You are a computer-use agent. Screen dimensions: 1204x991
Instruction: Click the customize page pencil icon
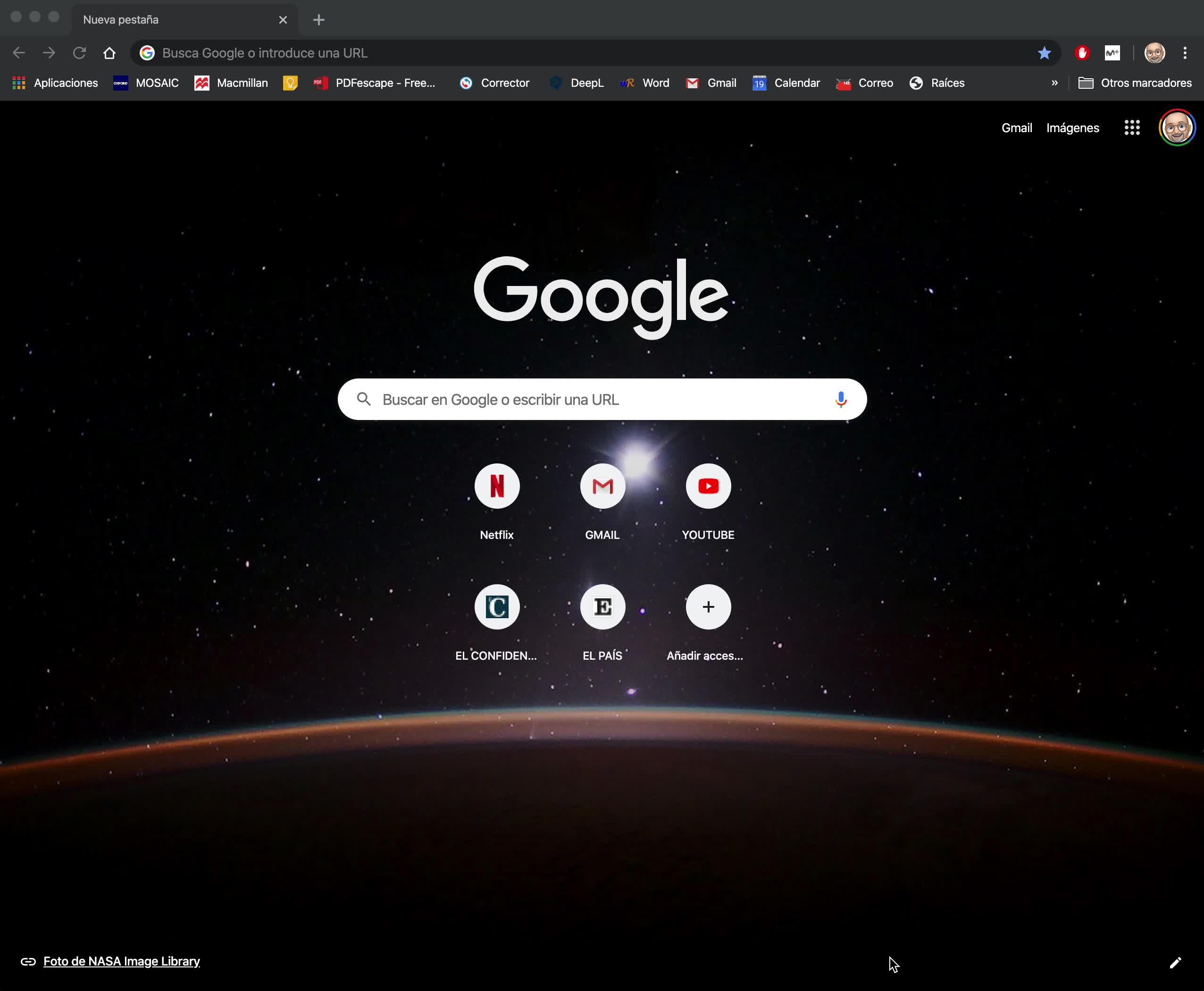pyautogui.click(x=1175, y=963)
